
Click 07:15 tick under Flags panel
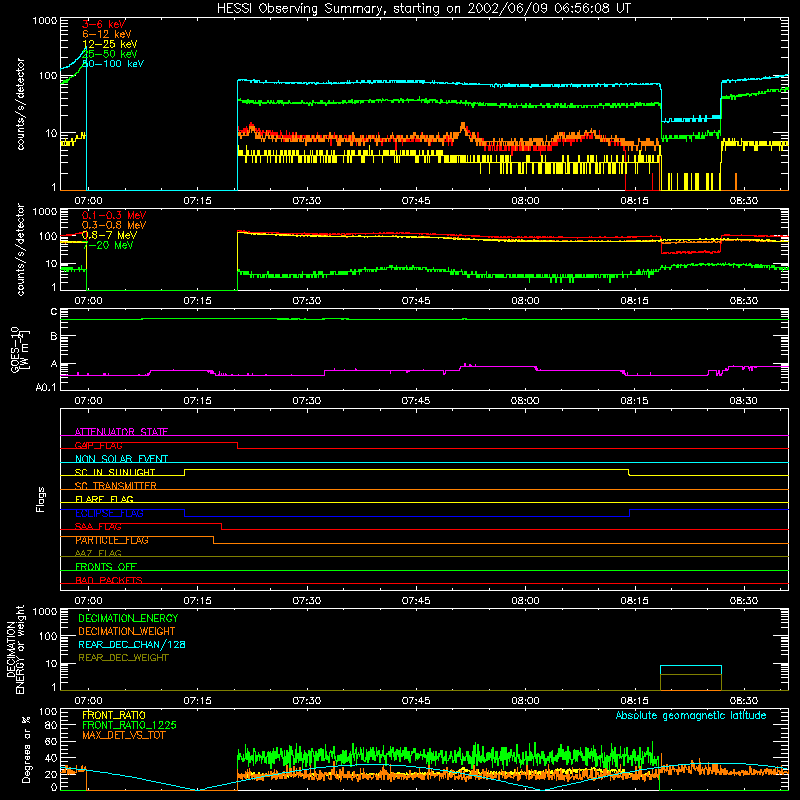point(197,601)
